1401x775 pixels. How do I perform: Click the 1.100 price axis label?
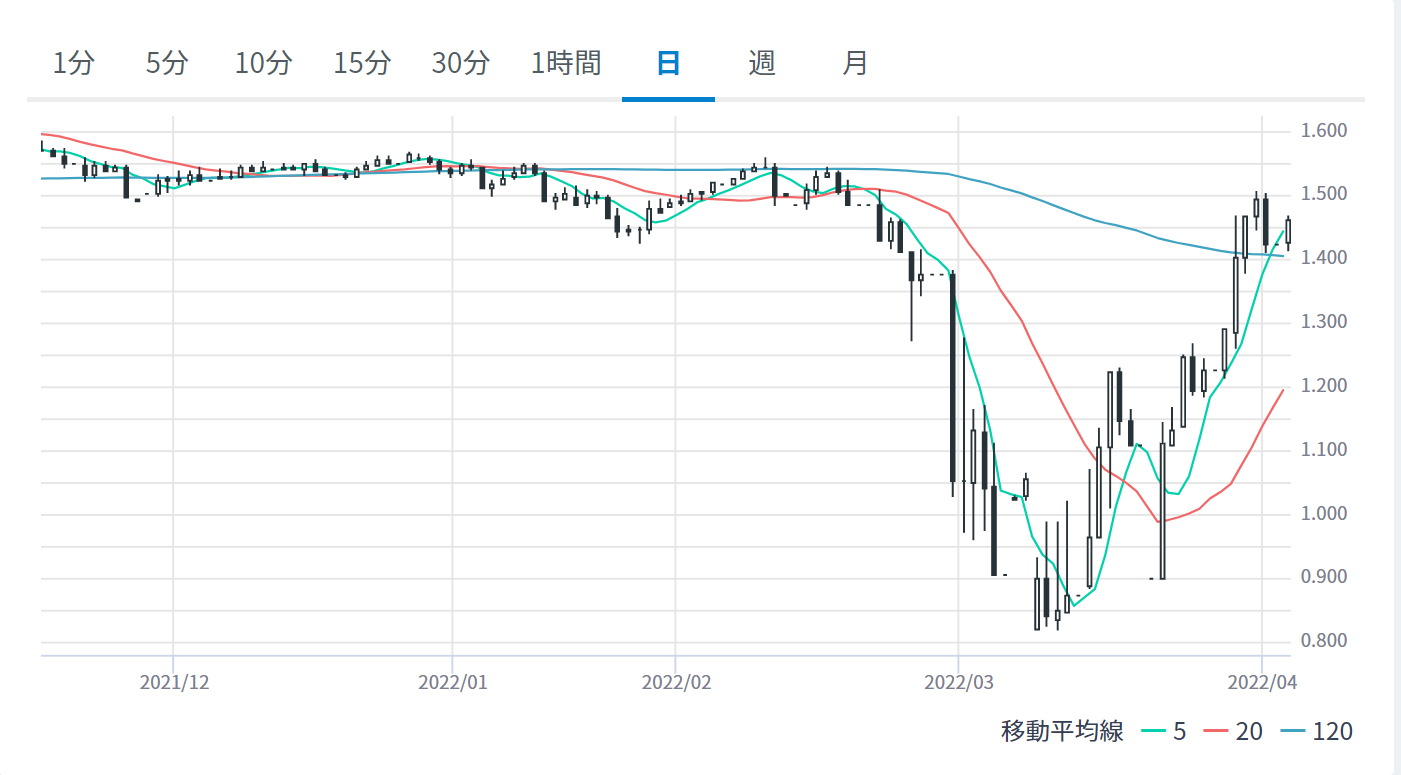(1325, 451)
